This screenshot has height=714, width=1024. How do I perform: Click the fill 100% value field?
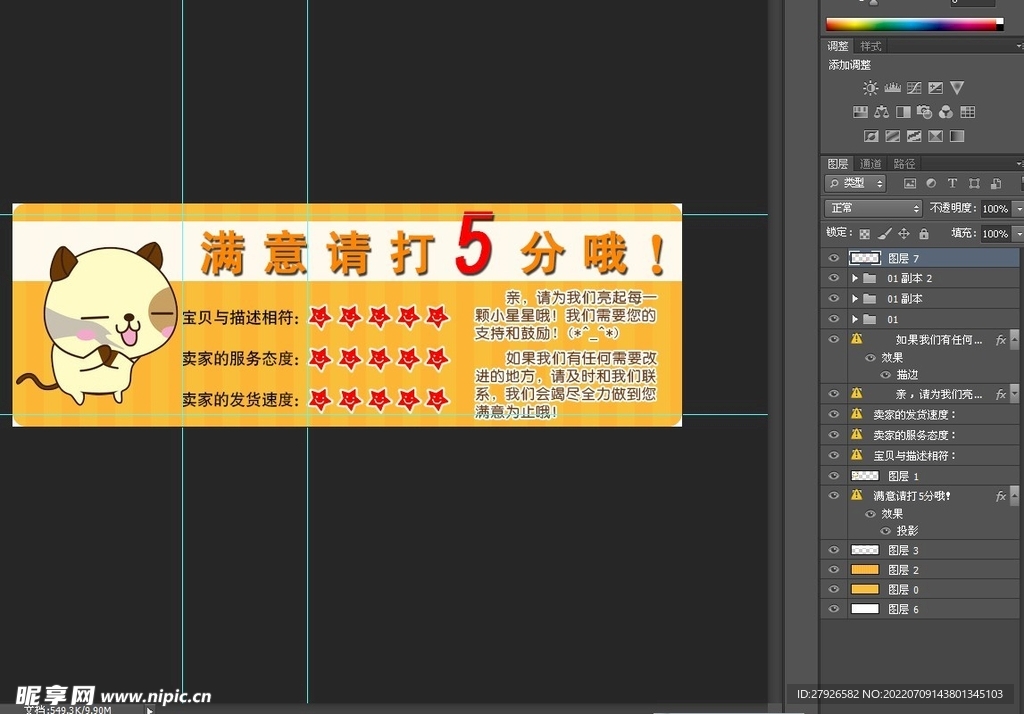click(x=995, y=234)
